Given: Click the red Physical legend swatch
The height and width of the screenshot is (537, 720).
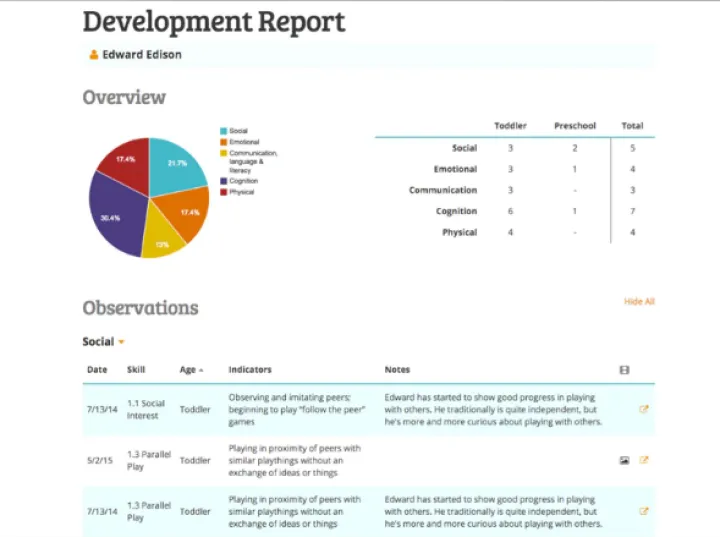Looking at the screenshot, I should (x=223, y=192).
